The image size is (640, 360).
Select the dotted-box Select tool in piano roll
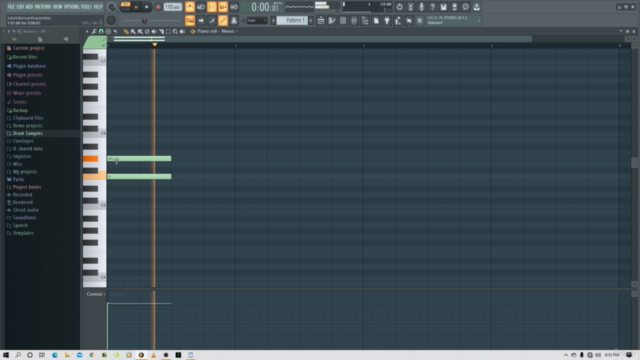tap(168, 31)
